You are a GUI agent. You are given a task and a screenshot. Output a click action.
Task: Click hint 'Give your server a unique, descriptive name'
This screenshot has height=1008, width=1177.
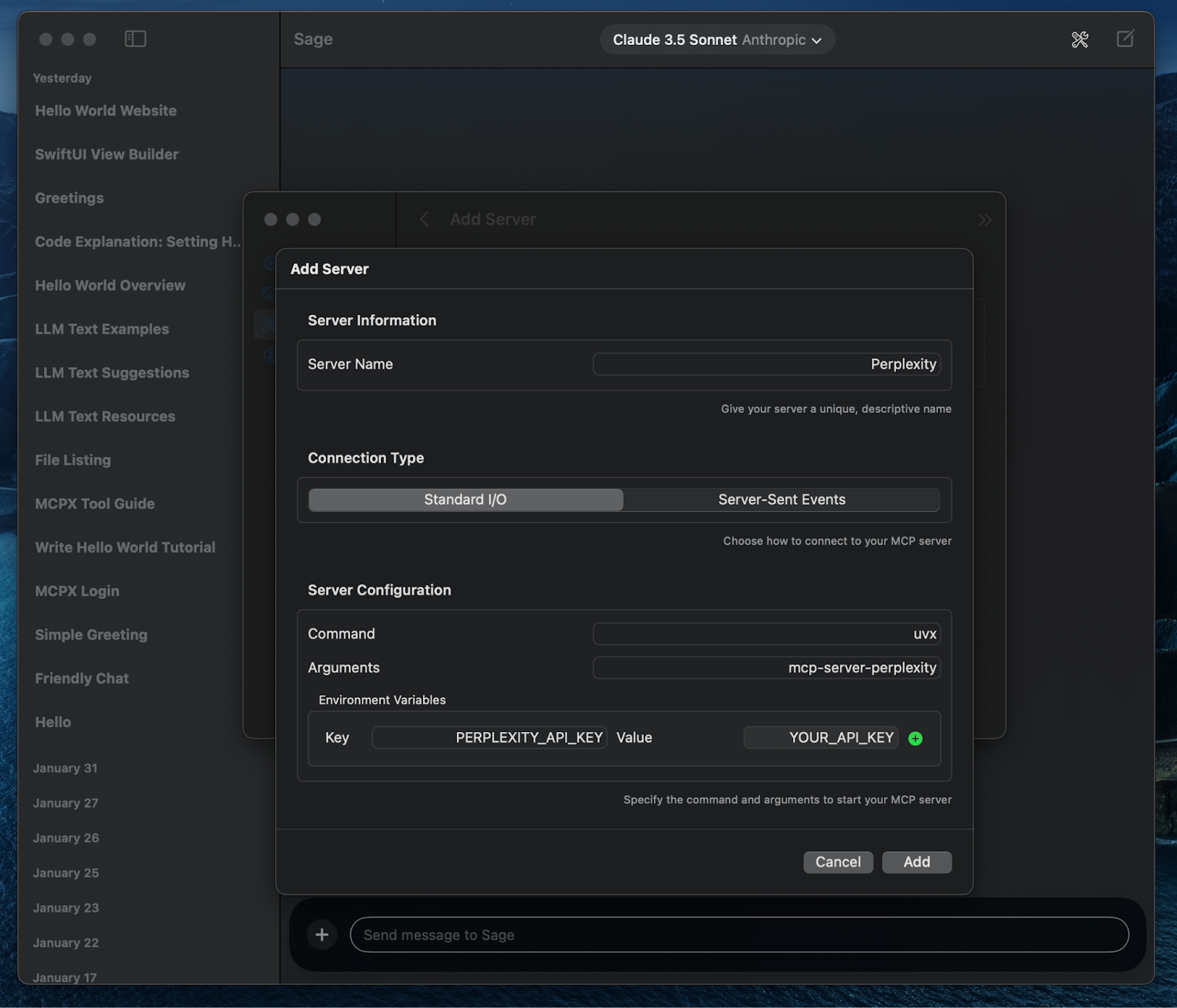coord(836,409)
